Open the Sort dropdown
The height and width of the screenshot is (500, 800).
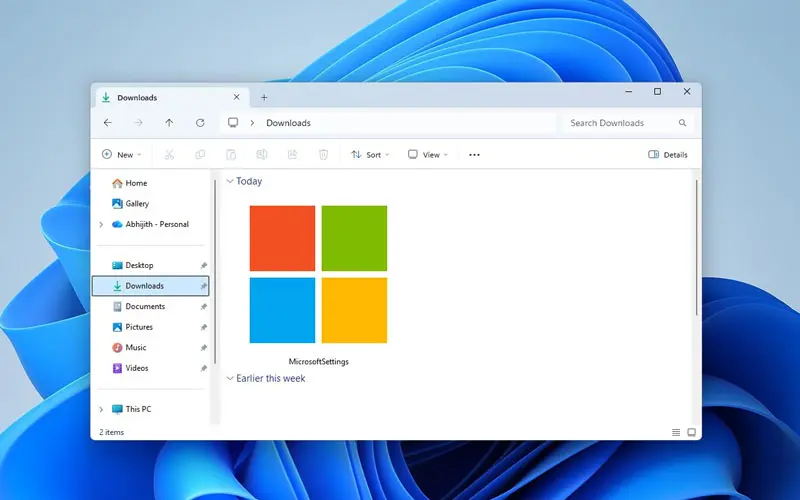370,155
